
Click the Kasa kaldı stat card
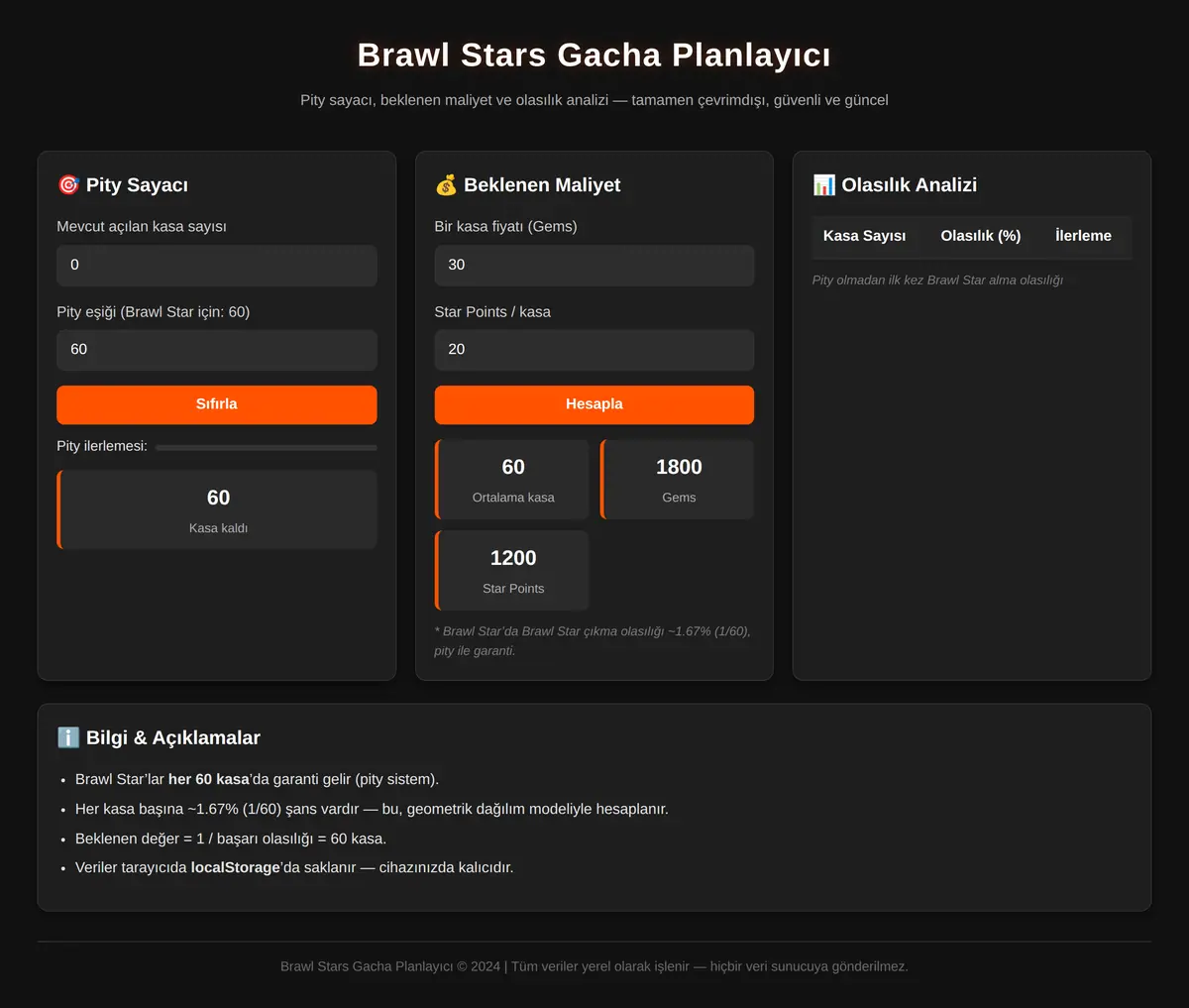217,509
